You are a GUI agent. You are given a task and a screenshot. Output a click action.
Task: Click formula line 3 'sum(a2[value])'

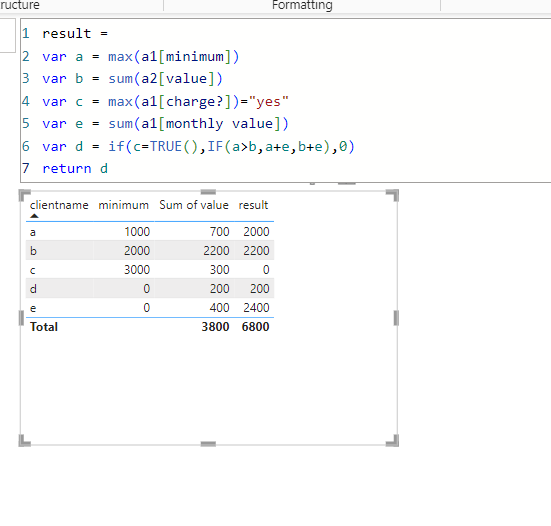pyautogui.click(x=165, y=79)
